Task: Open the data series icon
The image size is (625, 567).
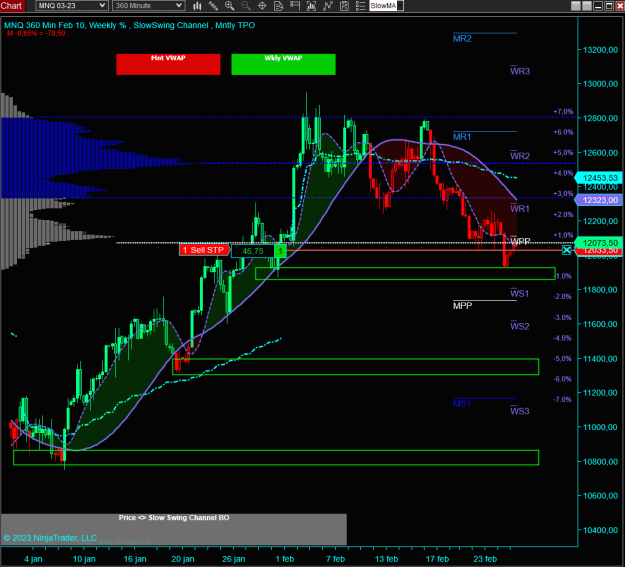Action: pyautogui.click(x=311, y=6)
